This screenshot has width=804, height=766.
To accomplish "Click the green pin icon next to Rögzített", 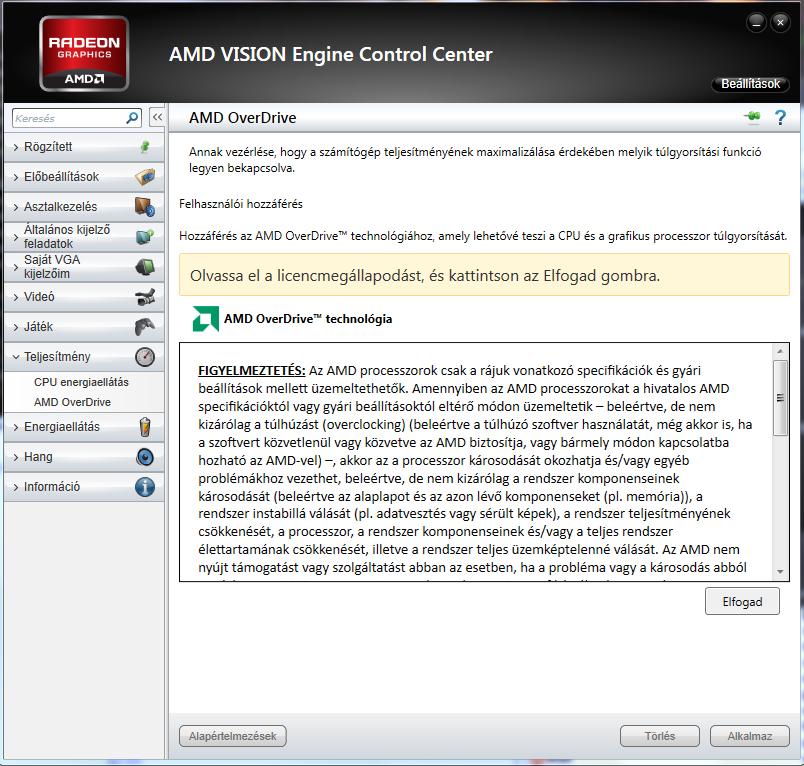I will click(x=145, y=147).
